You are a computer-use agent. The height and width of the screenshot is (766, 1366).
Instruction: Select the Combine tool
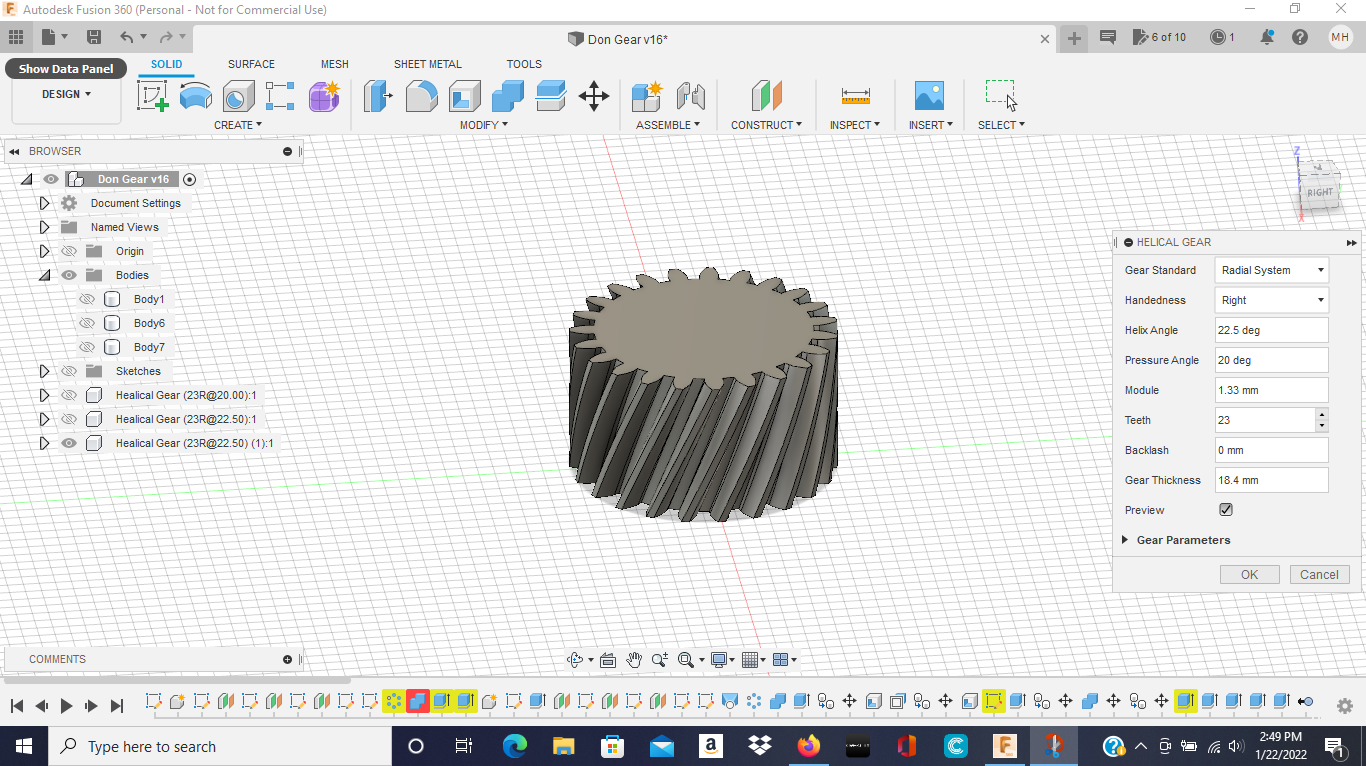coord(508,96)
